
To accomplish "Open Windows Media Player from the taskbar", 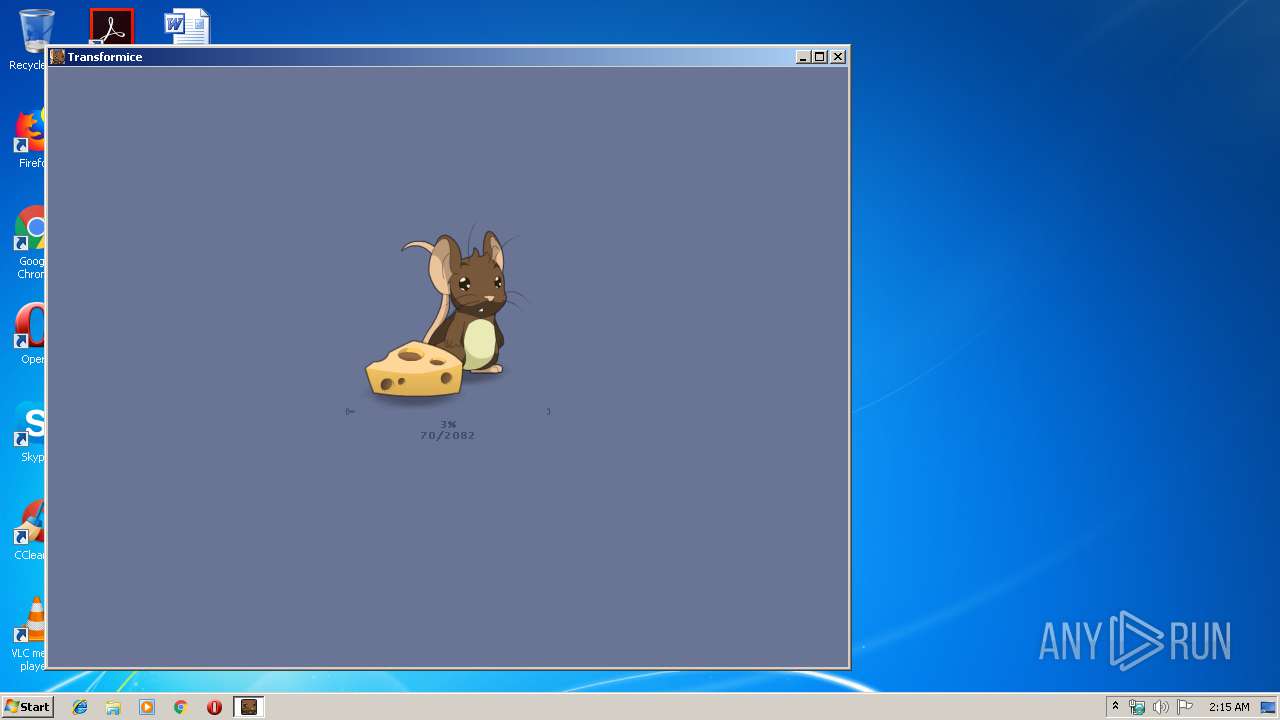I will (147, 707).
